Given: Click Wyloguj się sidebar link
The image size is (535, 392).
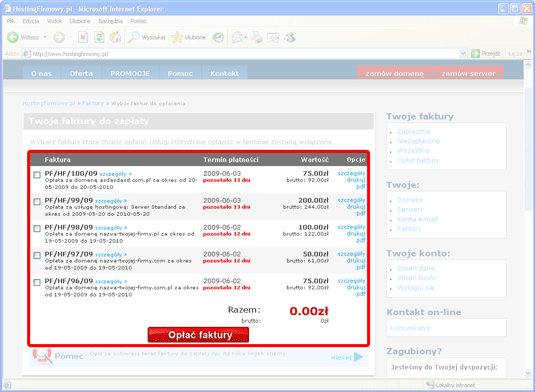Looking at the screenshot, I should (x=416, y=288).
